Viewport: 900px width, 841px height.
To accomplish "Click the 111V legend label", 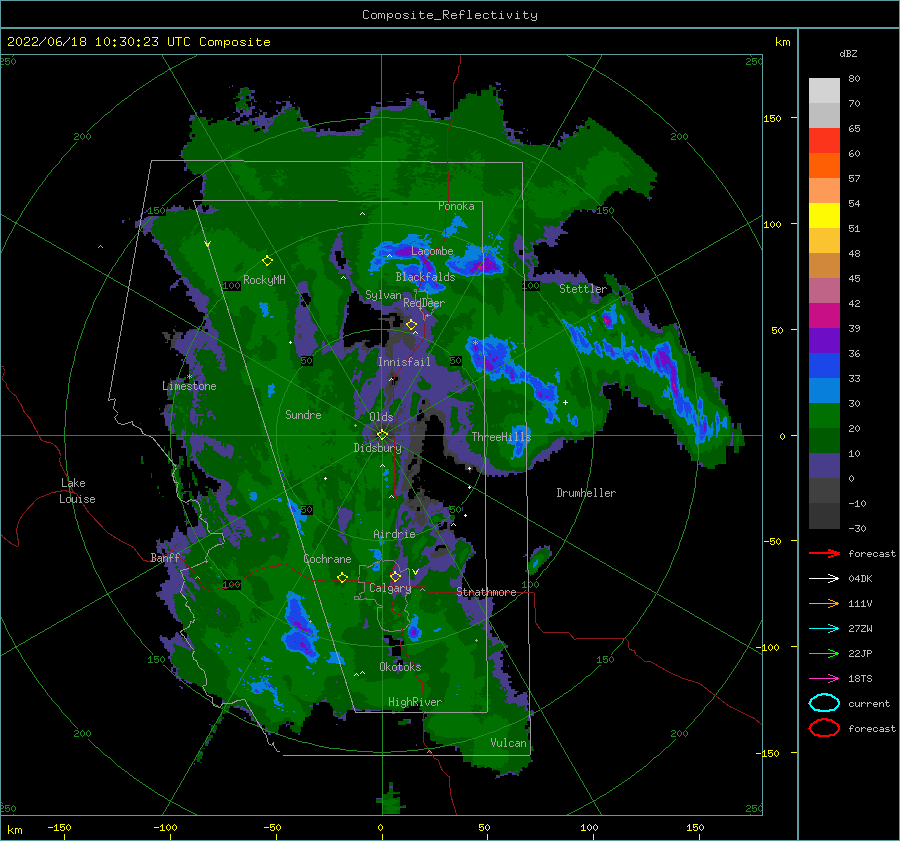I will 860,603.
